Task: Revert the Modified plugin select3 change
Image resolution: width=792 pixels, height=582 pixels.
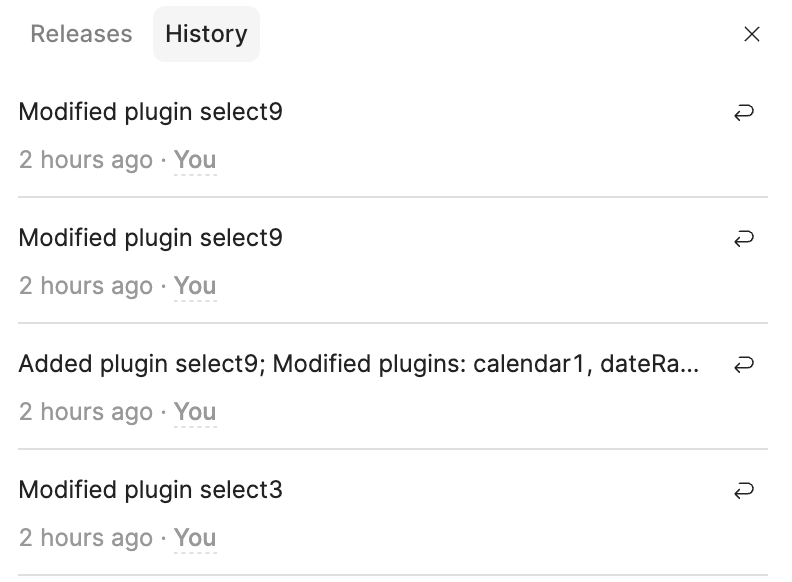Action: pyautogui.click(x=743, y=491)
